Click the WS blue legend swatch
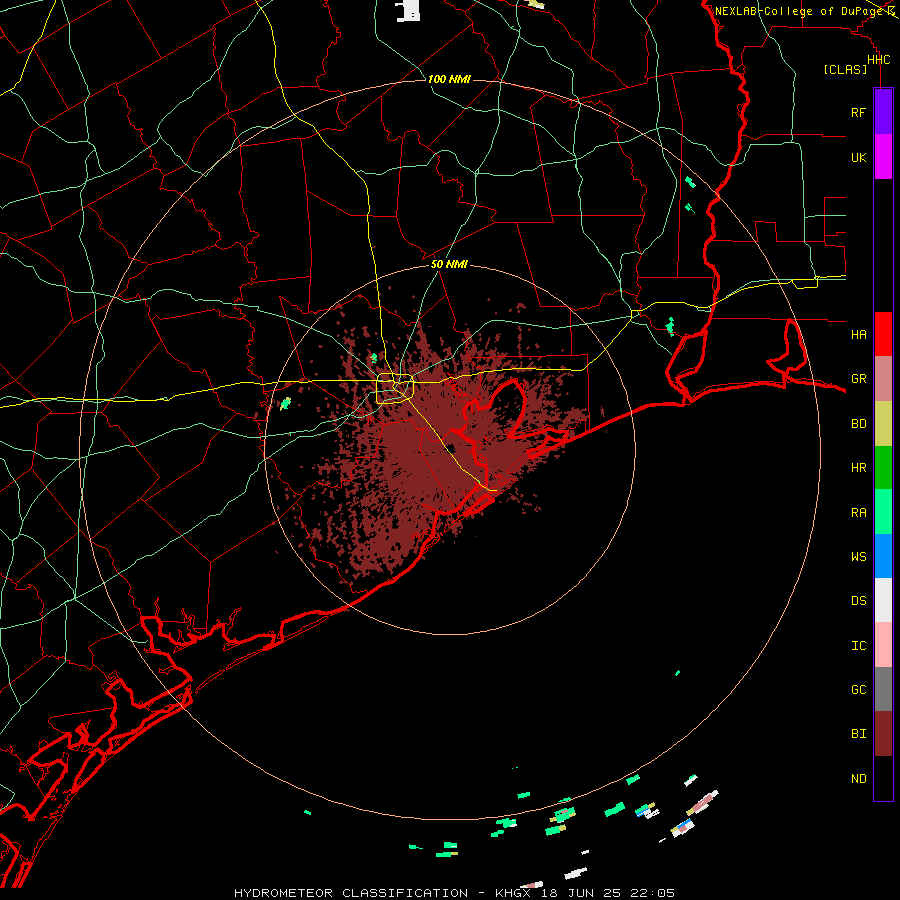The width and height of the screenshot is (900, 900). pyautogui.click(x=883, y=556)
